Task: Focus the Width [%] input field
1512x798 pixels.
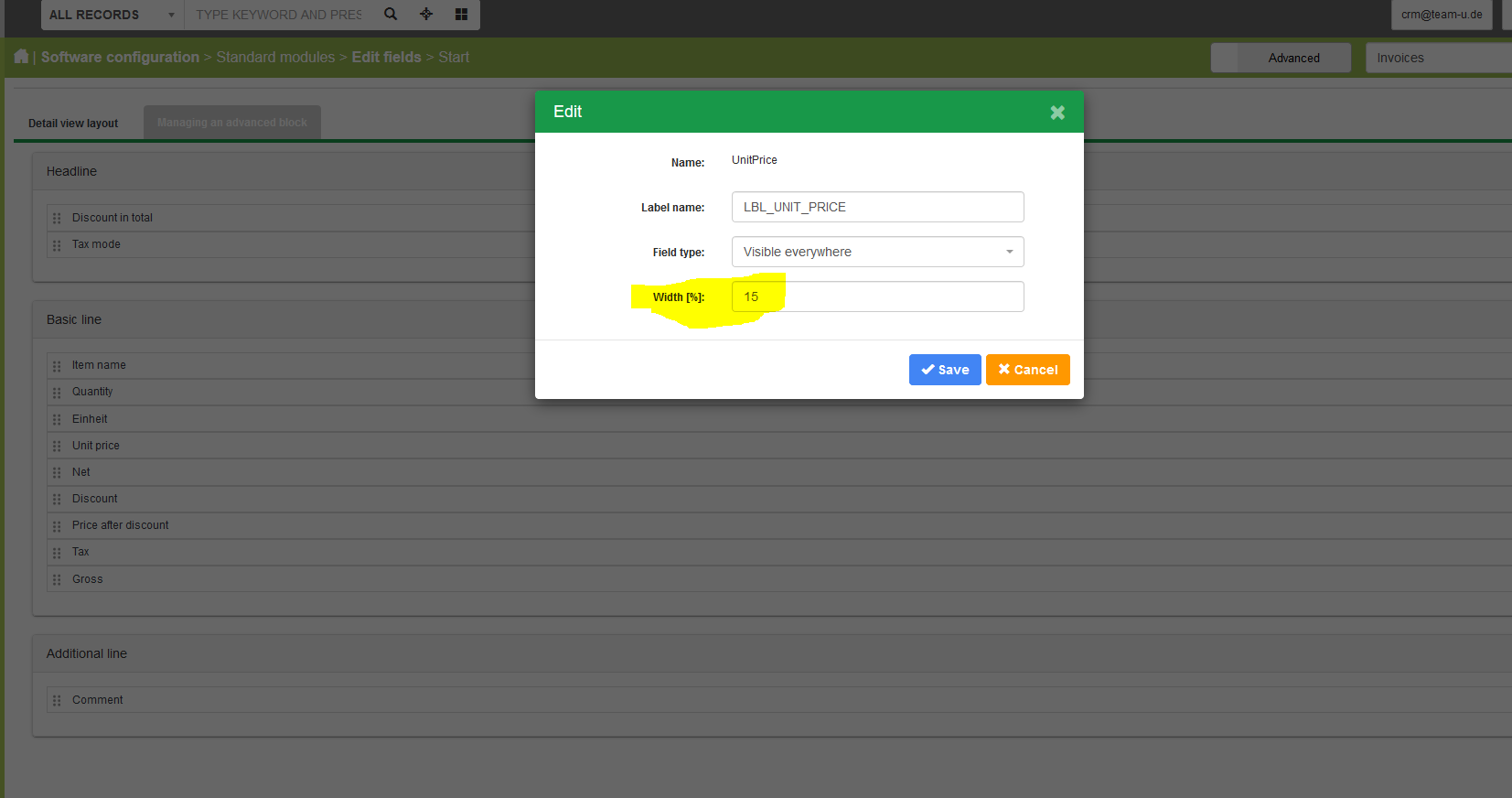Action: coord(877,297)
